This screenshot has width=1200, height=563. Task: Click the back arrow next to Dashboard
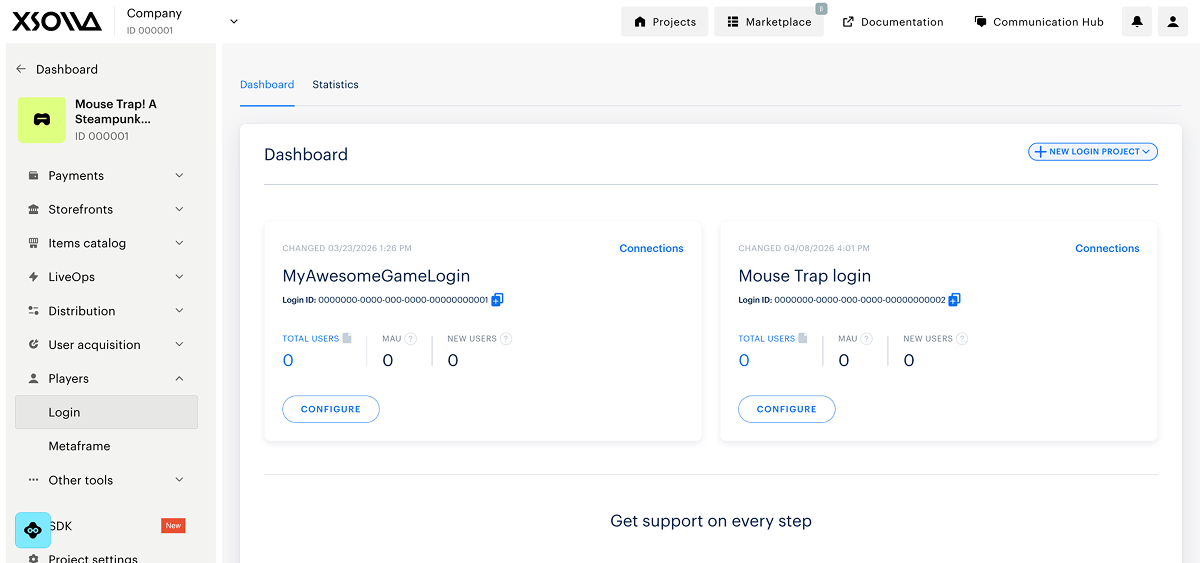pos(21,69)
